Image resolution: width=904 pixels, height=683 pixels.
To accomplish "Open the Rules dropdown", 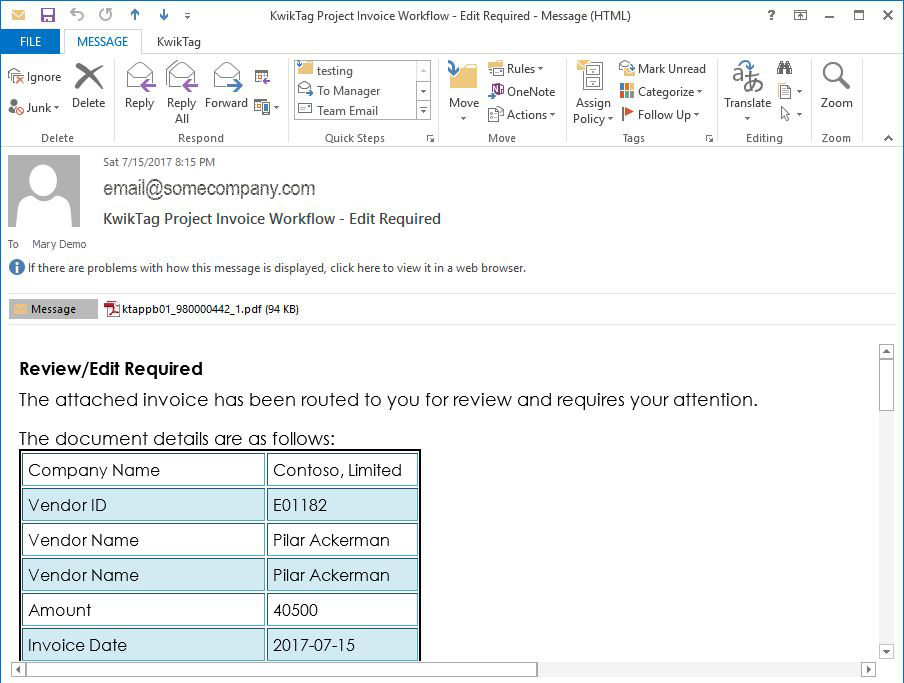I will 516,69.
